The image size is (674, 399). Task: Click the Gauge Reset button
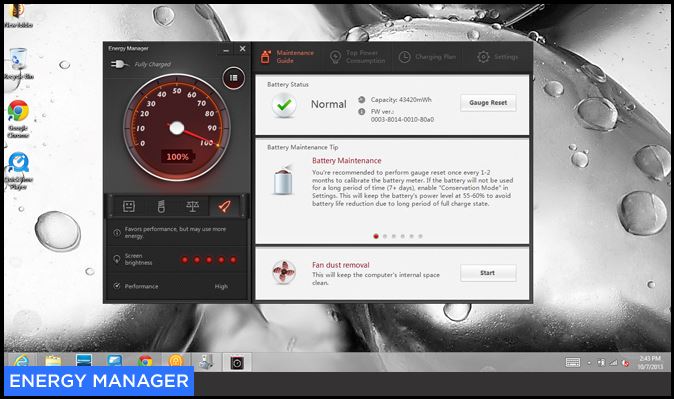pos(488,103)
